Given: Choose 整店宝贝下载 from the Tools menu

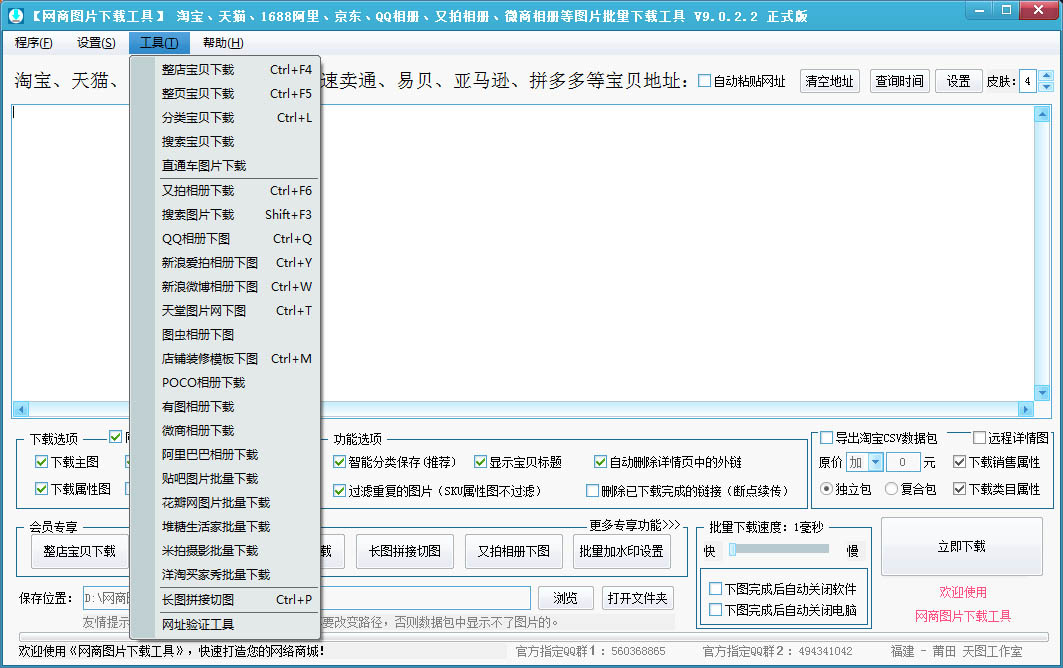Looking at the screenshot, I should [237, 70].
